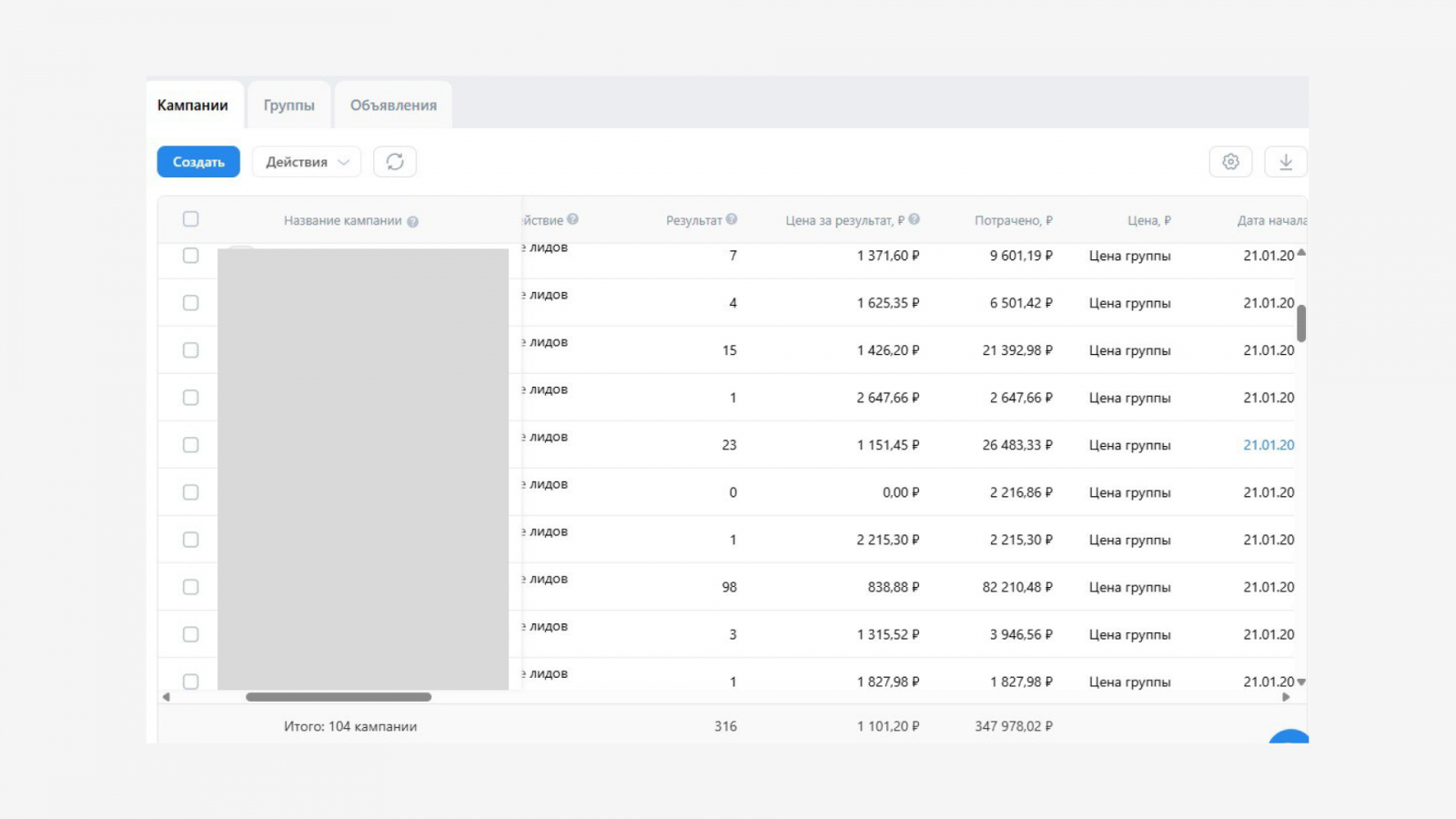Click the horizontal scrollbar thumb

point(339,697)
